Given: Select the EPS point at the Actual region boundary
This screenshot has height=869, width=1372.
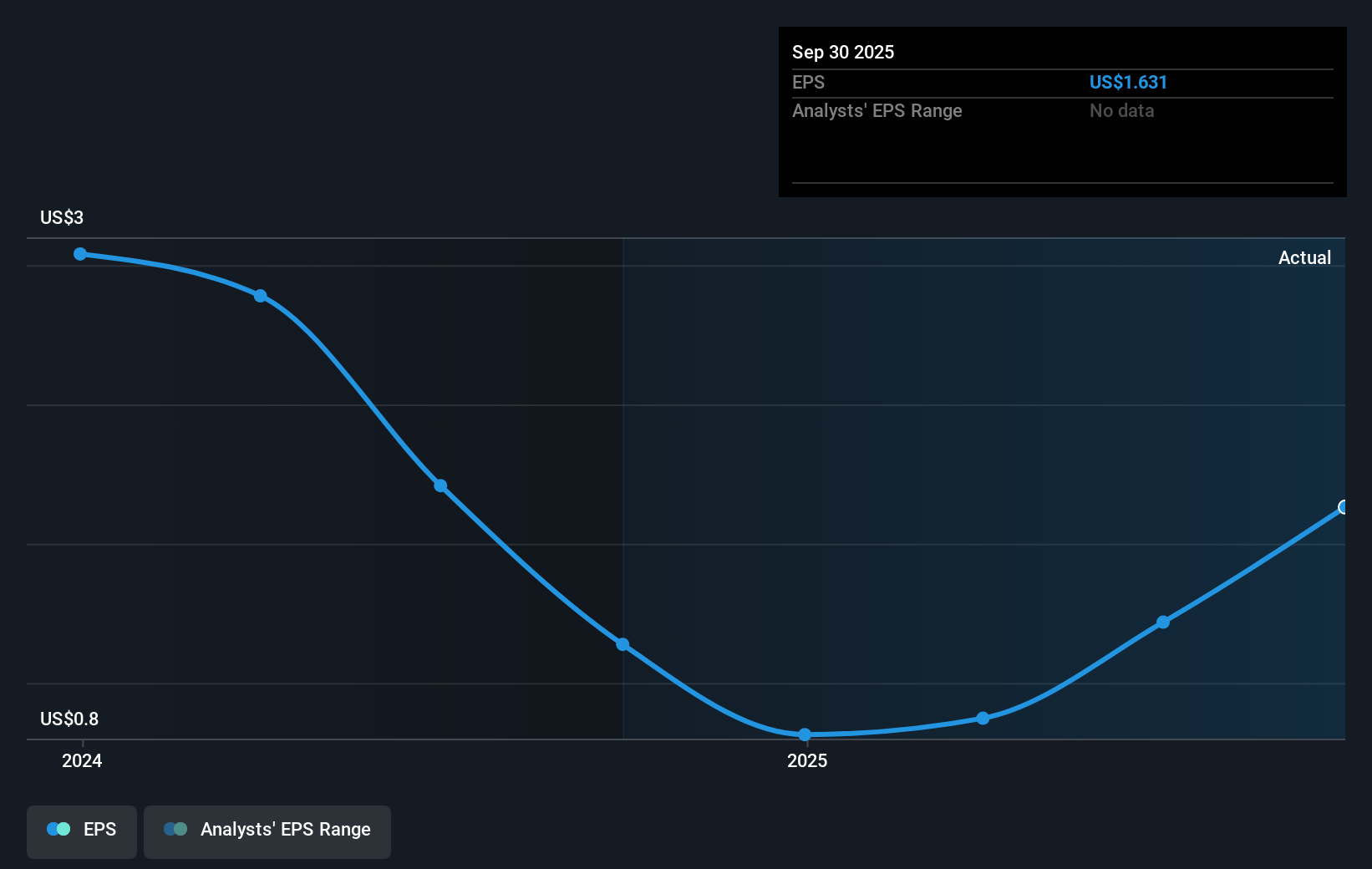Looking at the screenshot, I should tap(622, 644).
